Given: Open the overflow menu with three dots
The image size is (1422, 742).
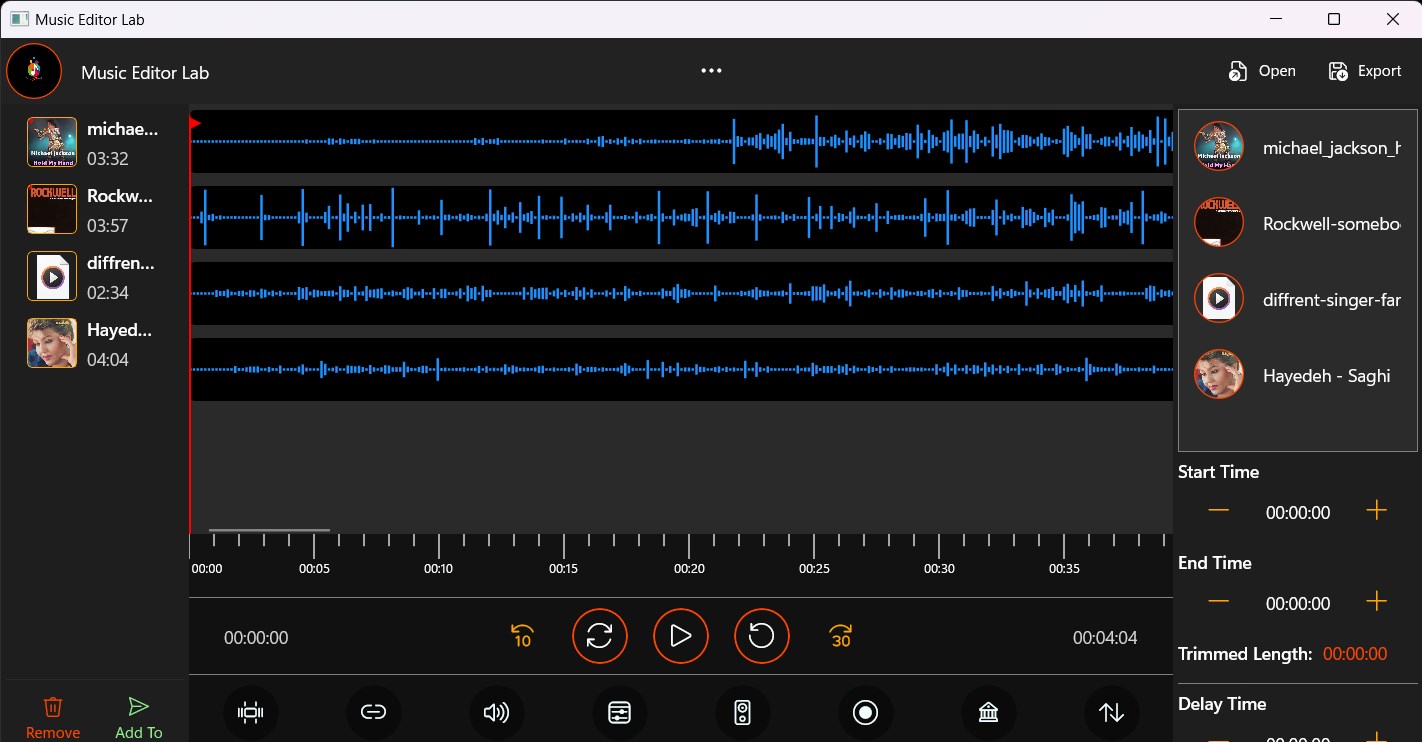Looking at the screenshot, I should [711, 70].
